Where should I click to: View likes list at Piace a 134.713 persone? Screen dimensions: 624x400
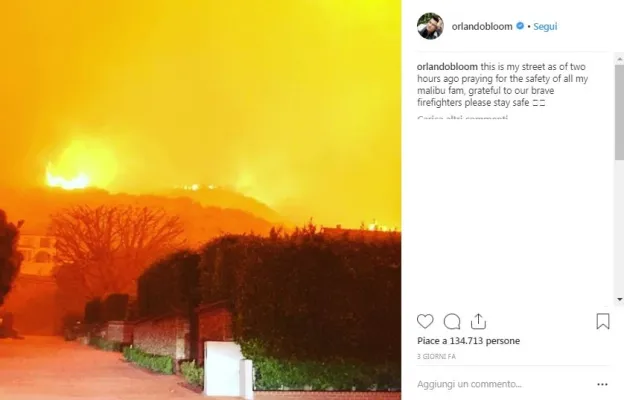tap(468, 341)
